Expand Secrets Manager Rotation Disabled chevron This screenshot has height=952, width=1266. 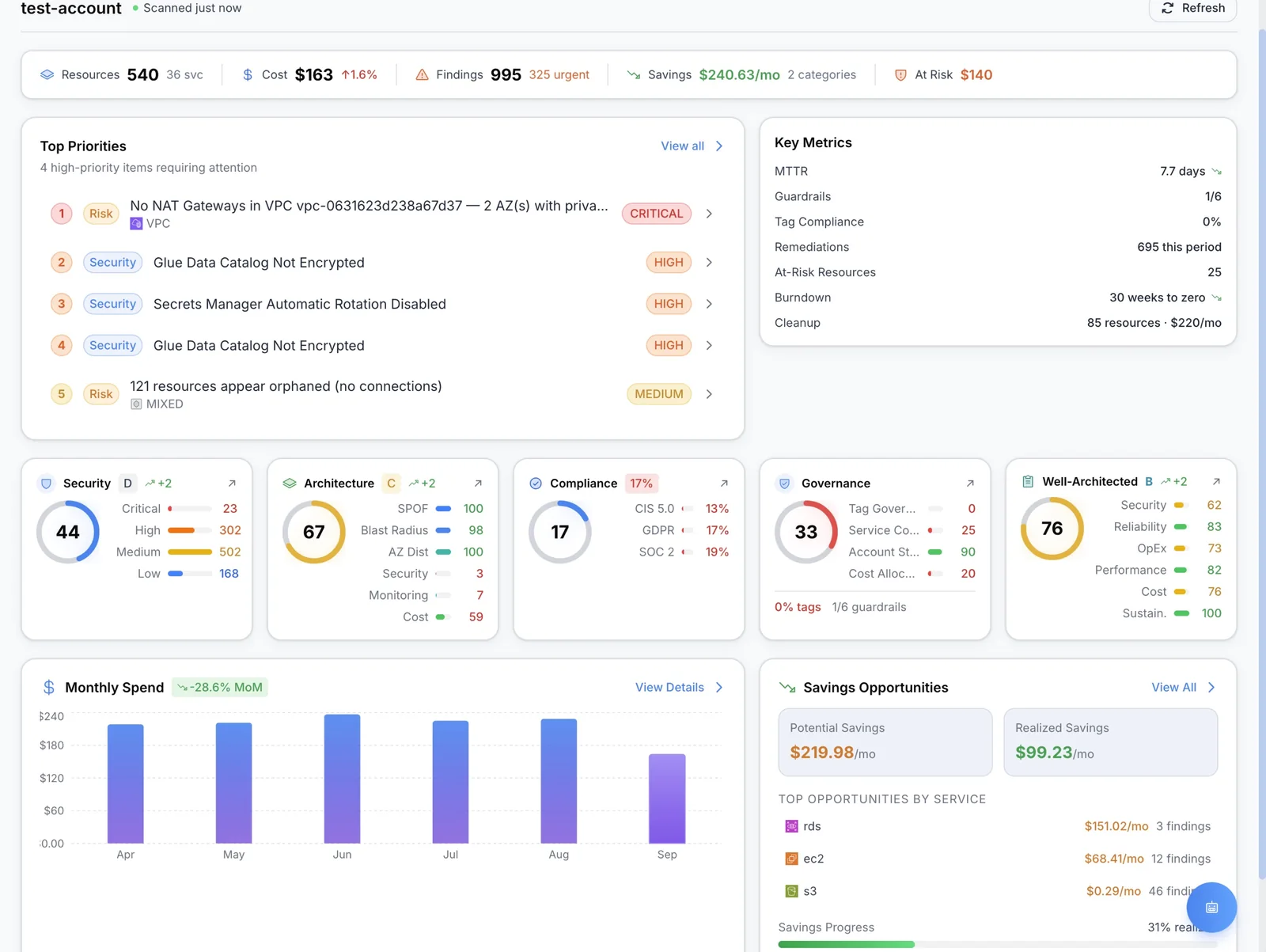tap(709, 304)
